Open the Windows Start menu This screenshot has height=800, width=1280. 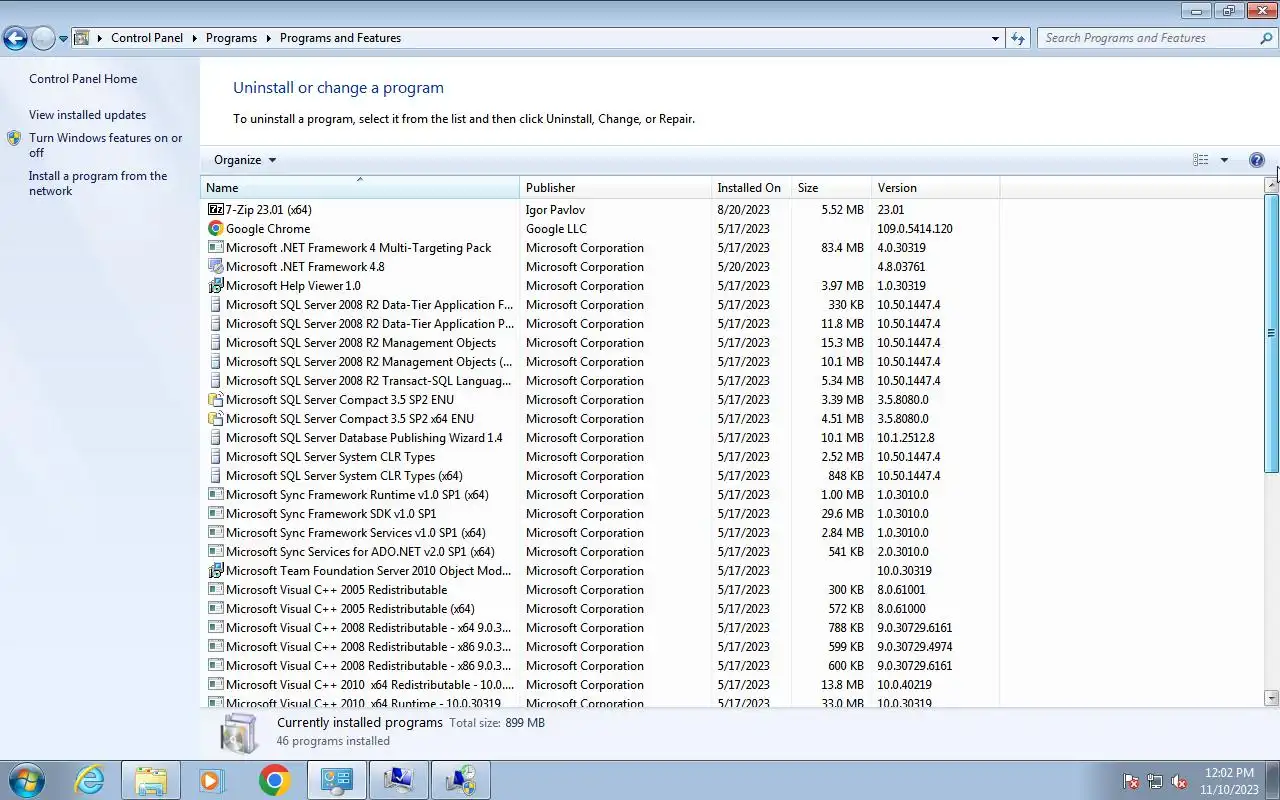27,780
